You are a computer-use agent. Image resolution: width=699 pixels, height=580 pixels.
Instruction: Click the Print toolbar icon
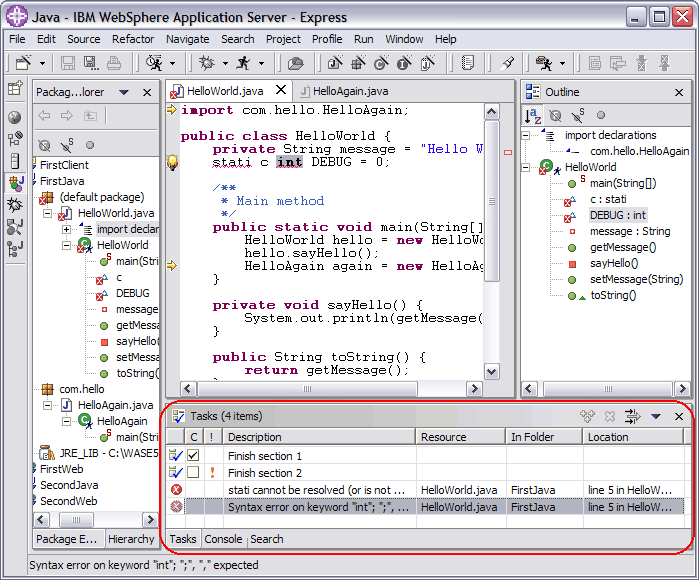[x=114, y=63]
